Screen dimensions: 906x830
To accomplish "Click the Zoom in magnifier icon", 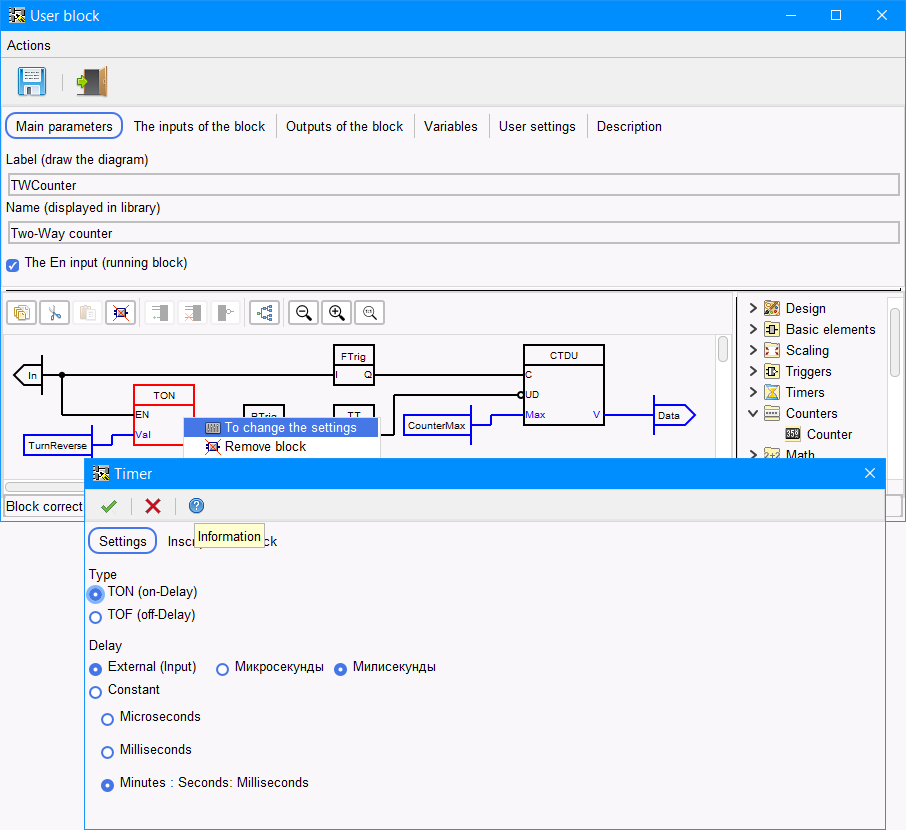I will click(x=336, y=312).
